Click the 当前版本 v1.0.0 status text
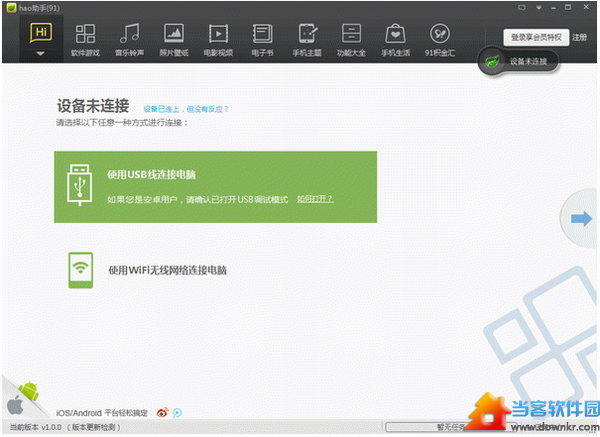 click(x=36, y=427)
